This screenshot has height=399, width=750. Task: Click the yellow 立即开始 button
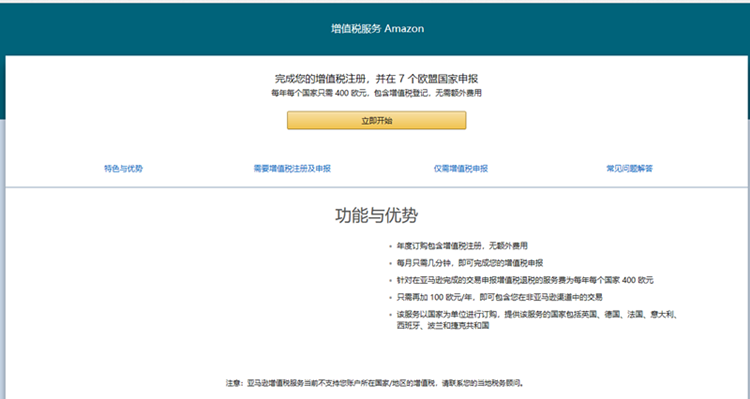[x=376, y=121]
